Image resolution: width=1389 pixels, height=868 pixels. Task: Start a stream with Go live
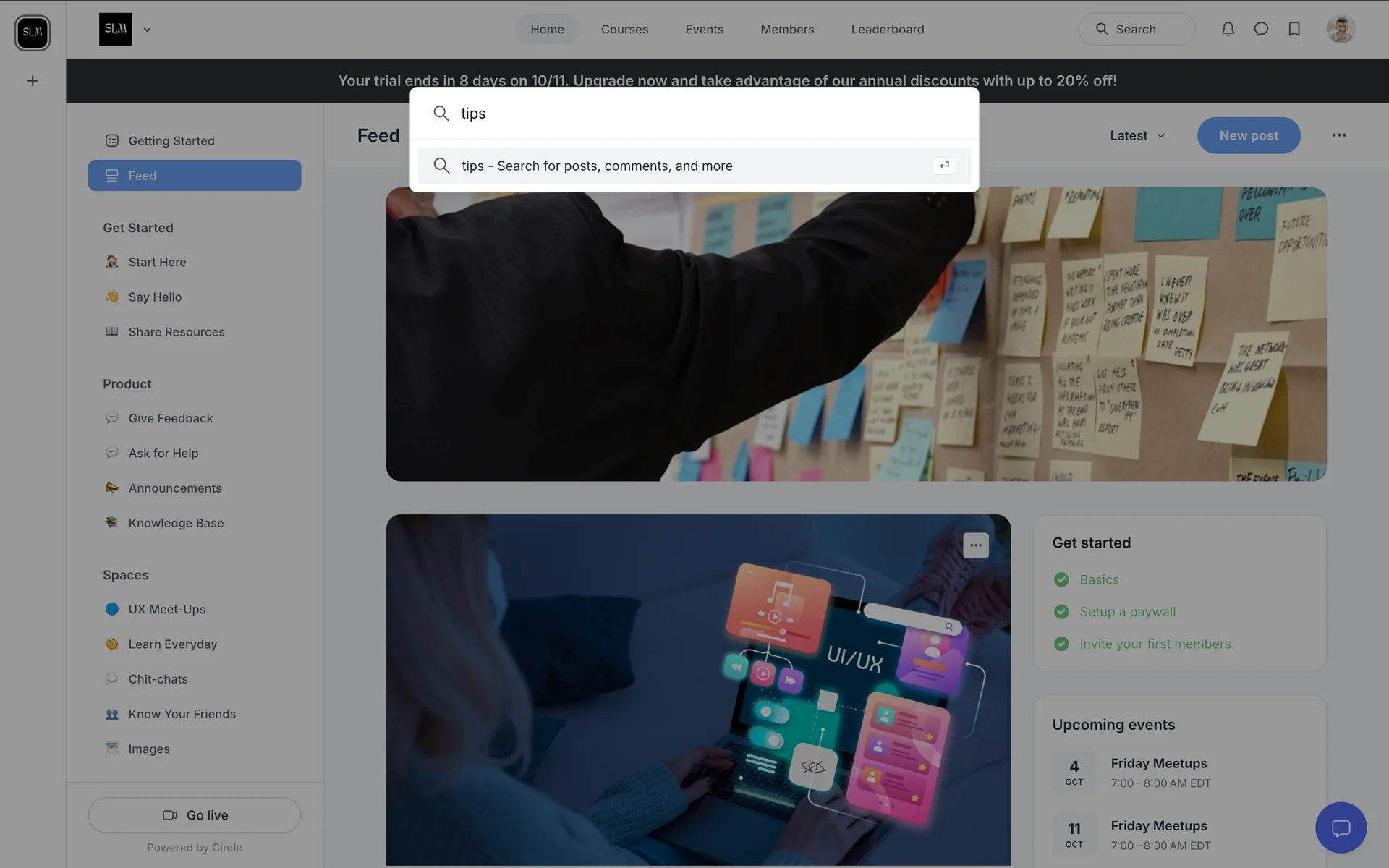point(195,815)
